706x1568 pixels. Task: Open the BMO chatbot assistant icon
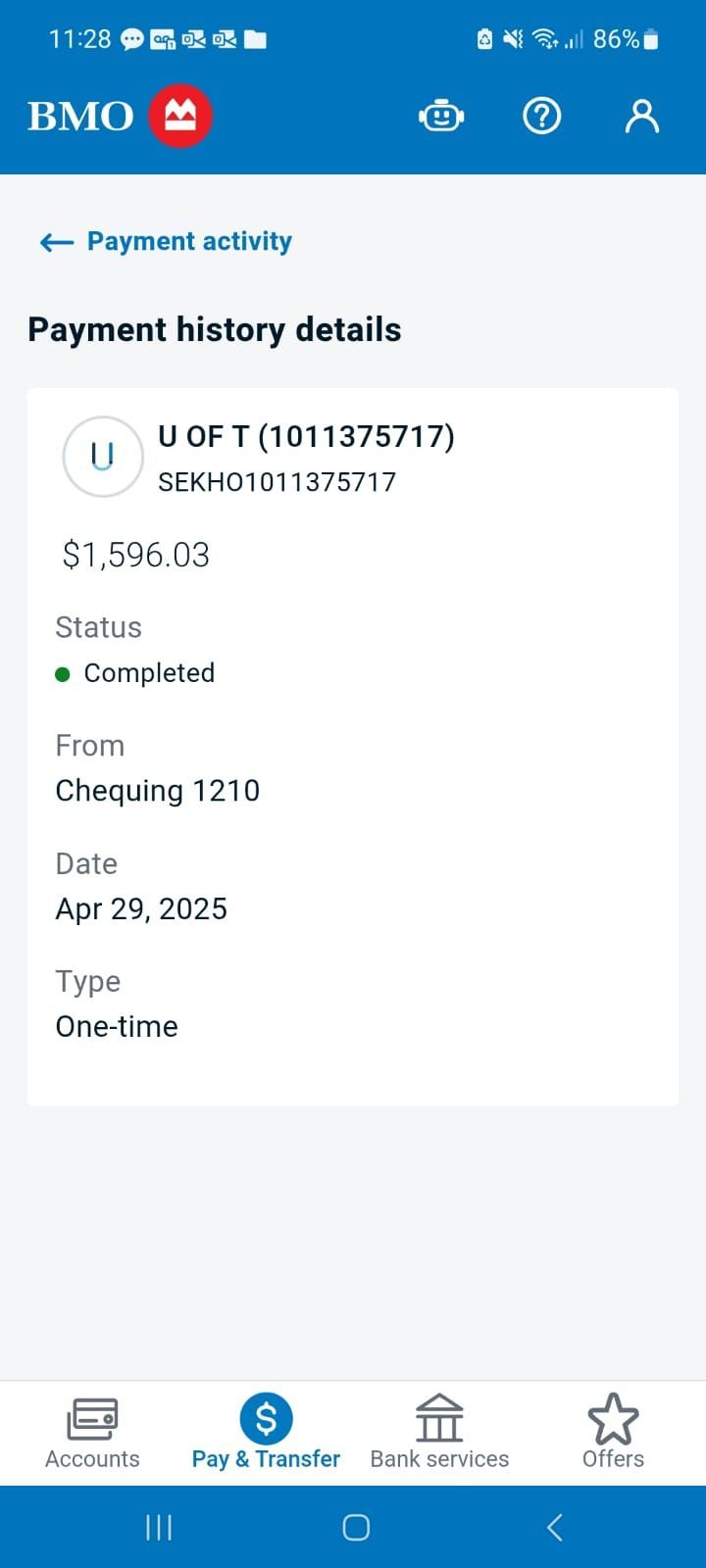[x=441, y=116]
